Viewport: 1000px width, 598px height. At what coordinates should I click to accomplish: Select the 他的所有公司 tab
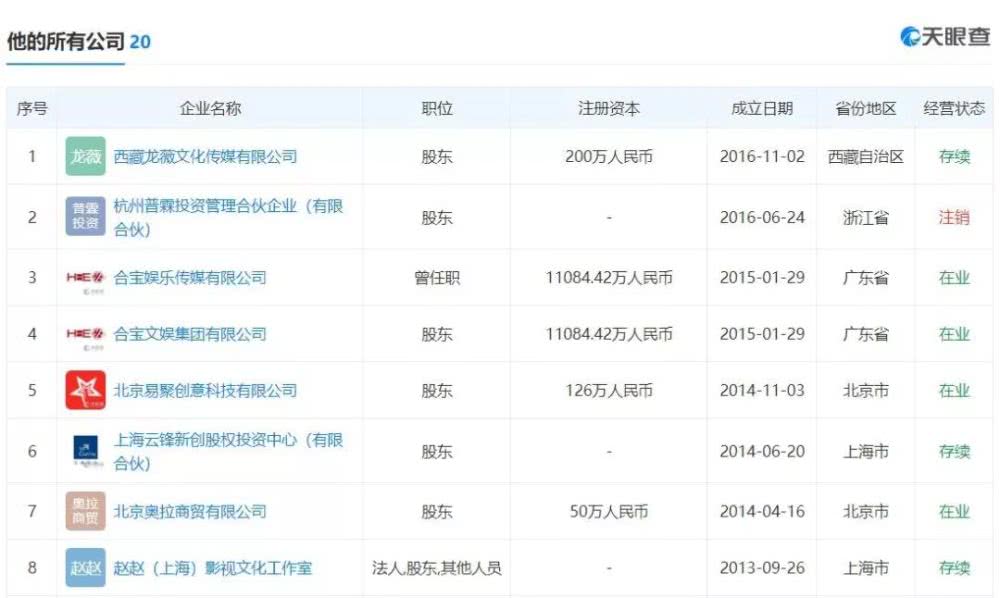click(66, 41)
